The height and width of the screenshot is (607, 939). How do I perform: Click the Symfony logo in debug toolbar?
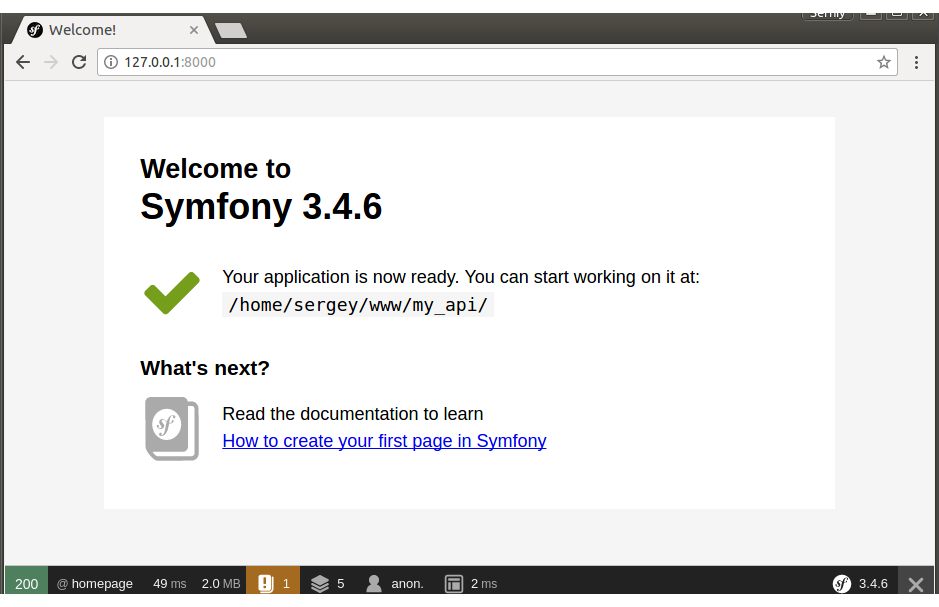[x=841, y=584]
